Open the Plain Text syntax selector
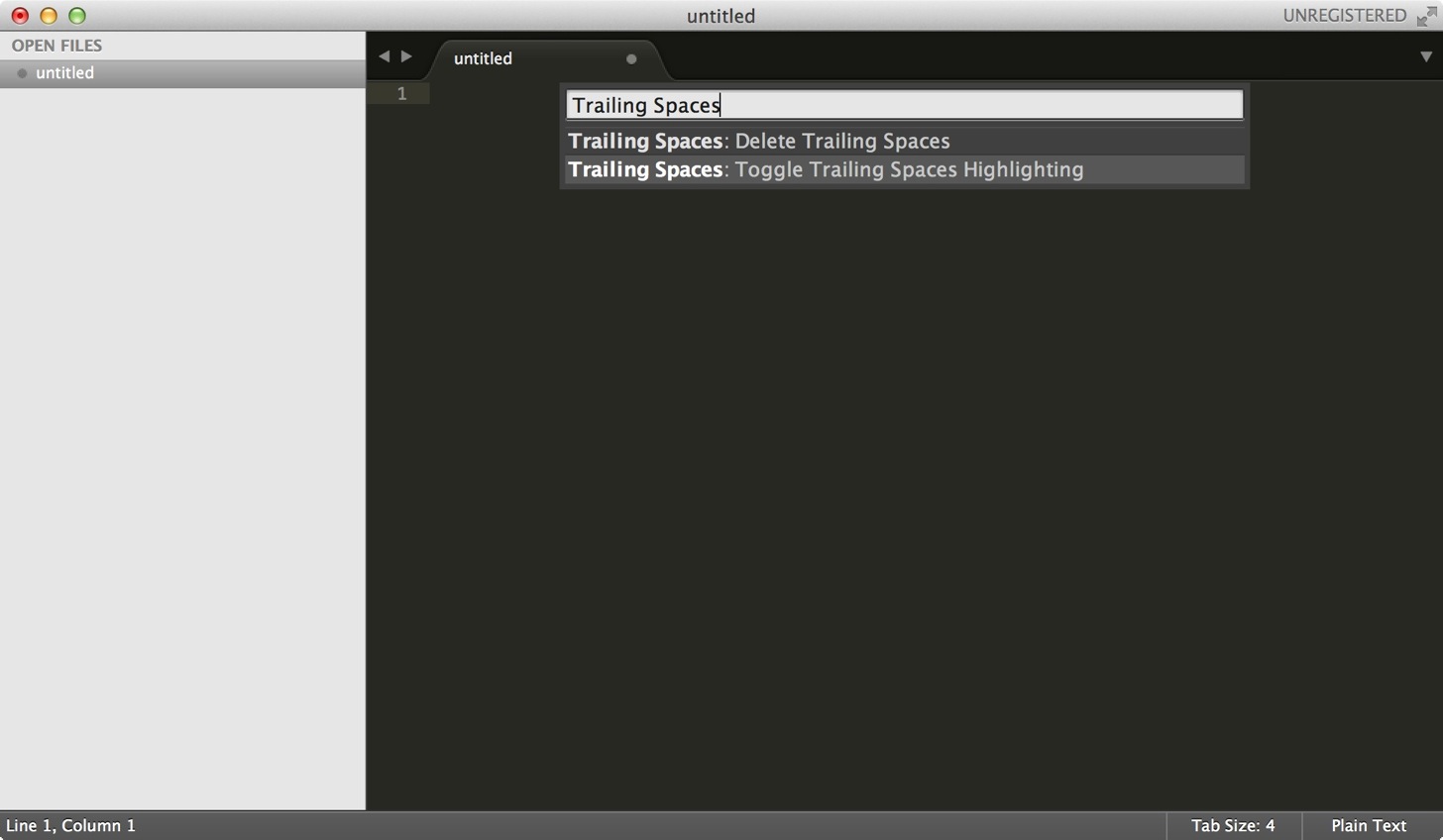This screenshot has height=840, width=1443. click(x=1369, y=825)
